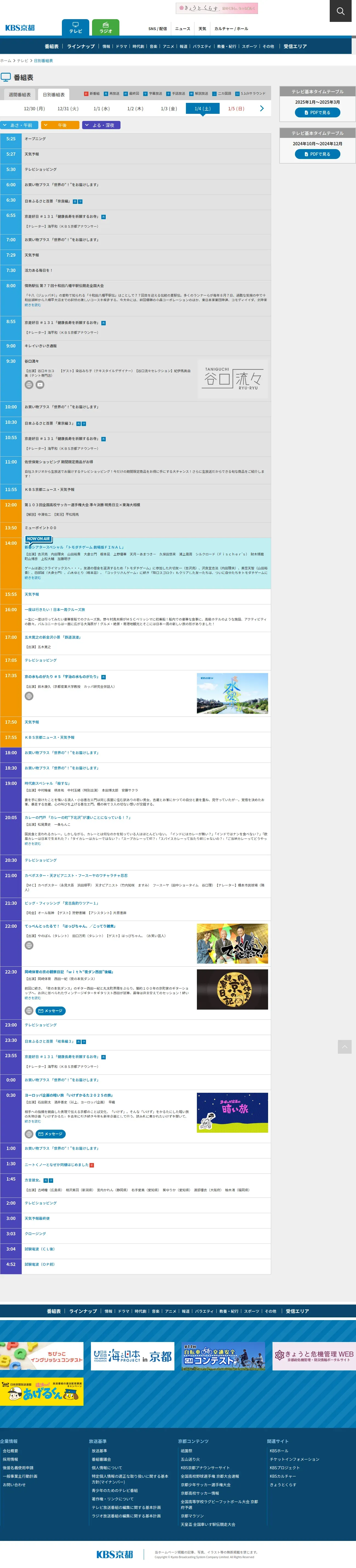Image resolution: width=356 pixels, height=1568 pixels.
Task: Send a message to 岡崎体育の京の観察日記
Action: pyautogui.click(x=51, y=1010)
